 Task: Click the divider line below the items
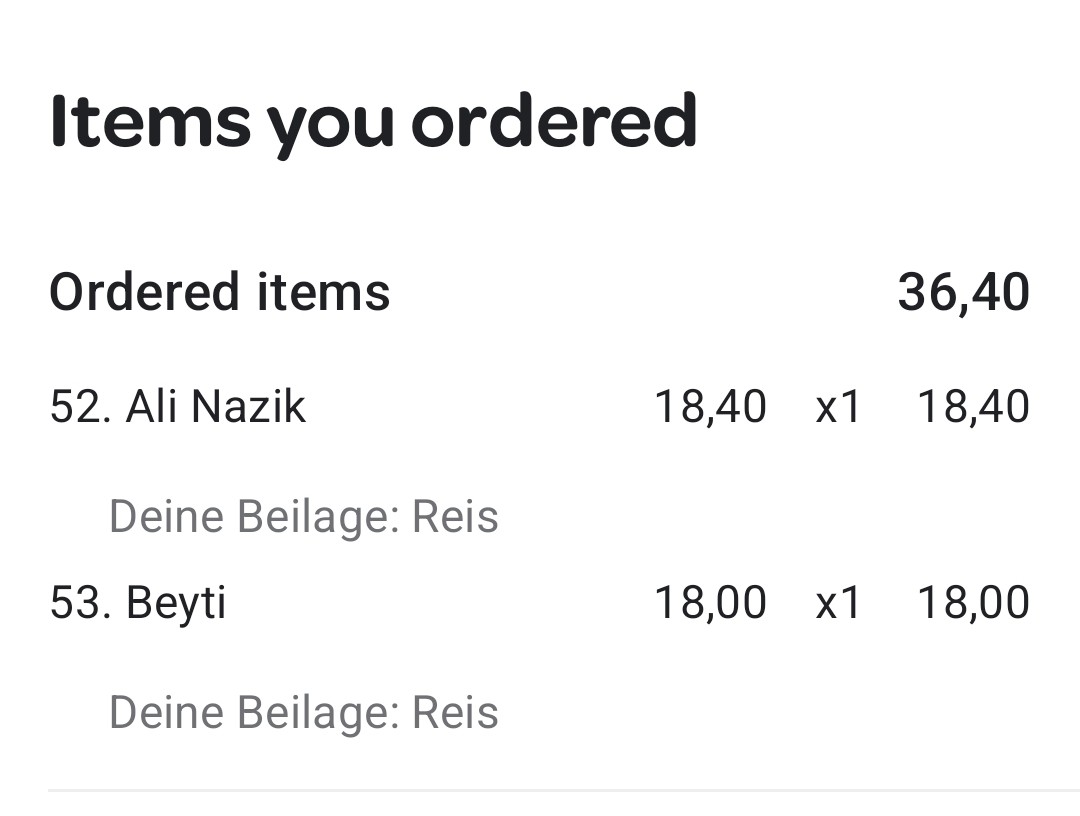click(x=560, y=791)
